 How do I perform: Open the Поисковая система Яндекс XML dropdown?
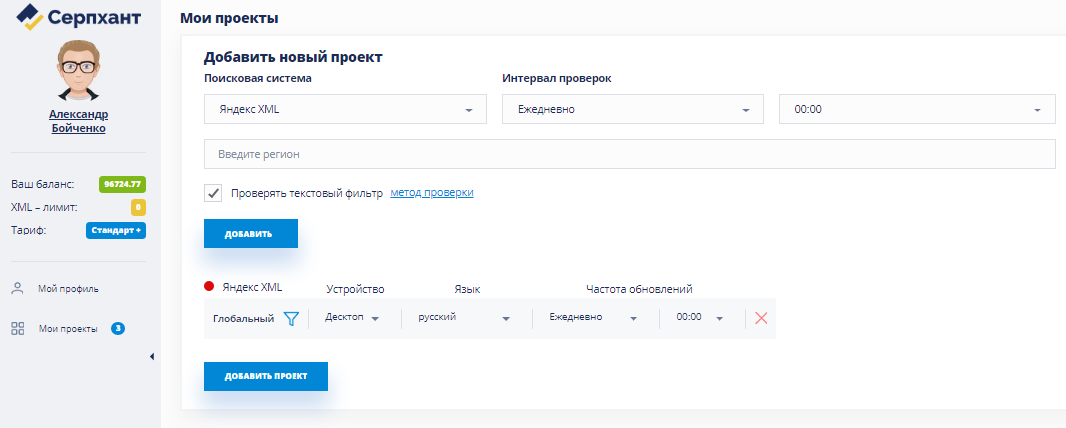(345, 110)
